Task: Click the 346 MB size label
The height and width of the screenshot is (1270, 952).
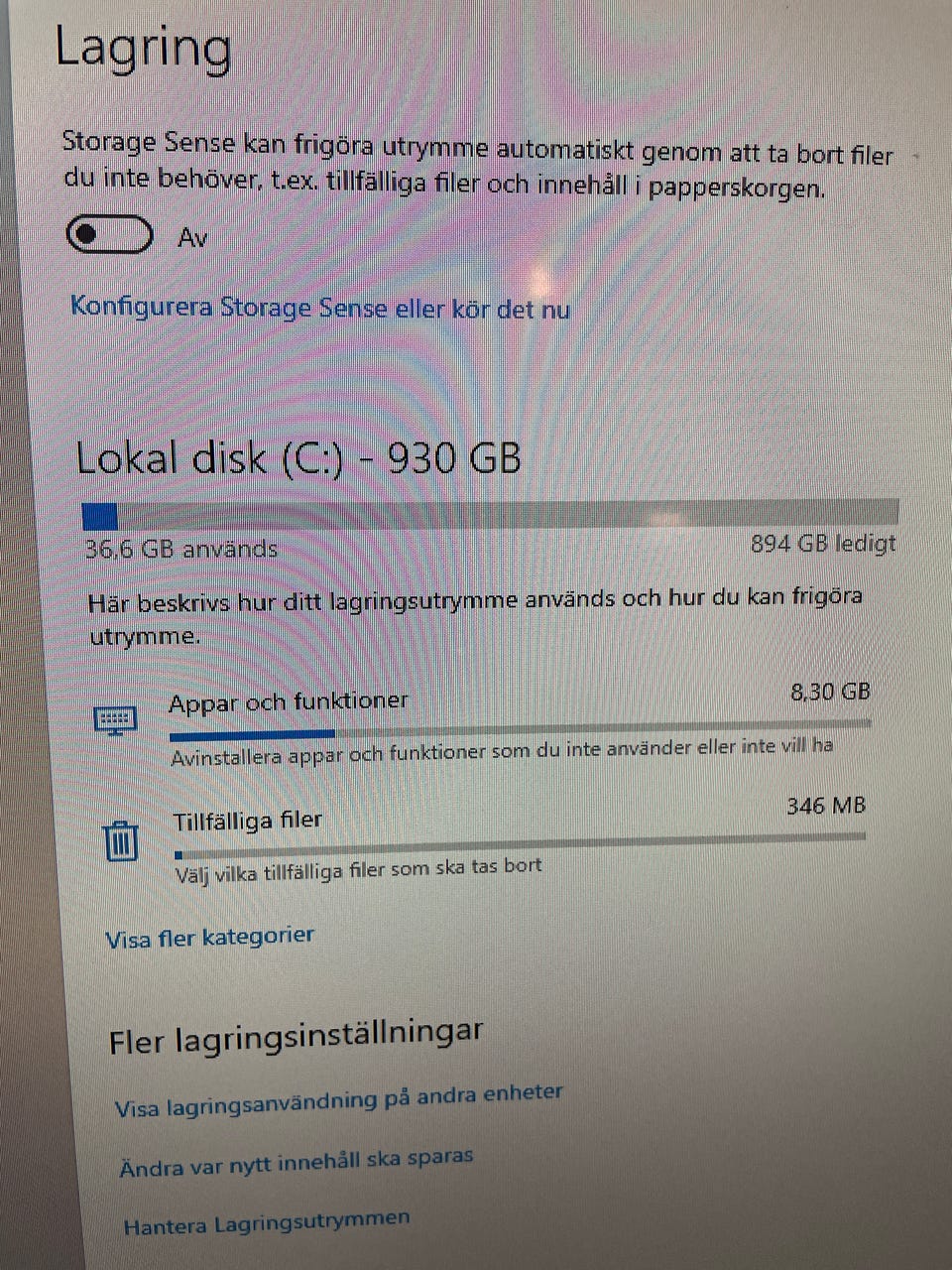Action: pyautogui.click(x=826, y=806)
